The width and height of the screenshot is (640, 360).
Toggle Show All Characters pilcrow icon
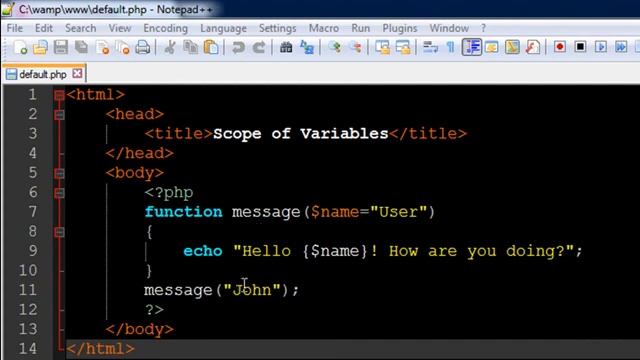click(451, 47)
